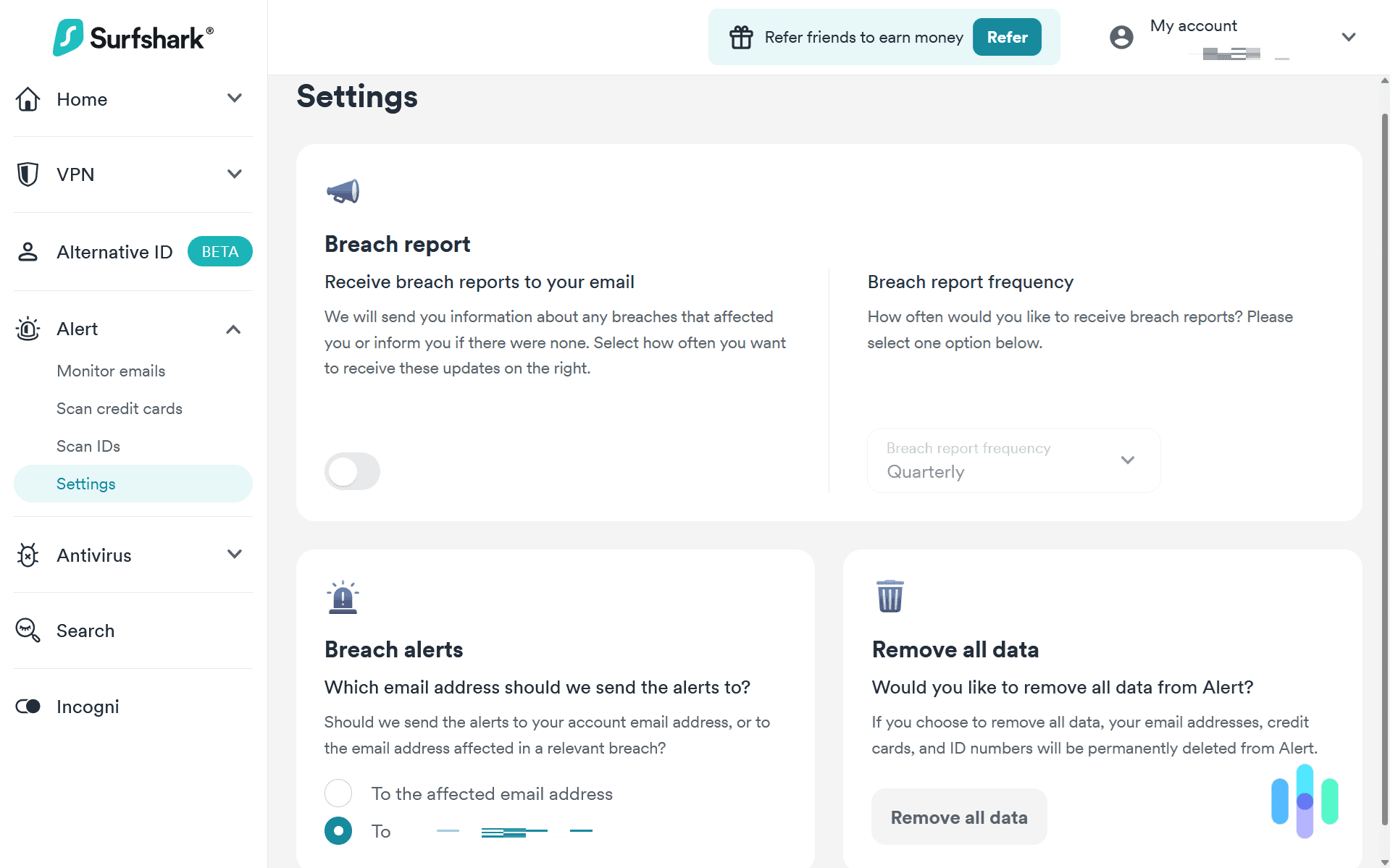Click the Incogni icon in sidebar
1390x868 pixels.
pyautogui.click(x=28, y=707)
